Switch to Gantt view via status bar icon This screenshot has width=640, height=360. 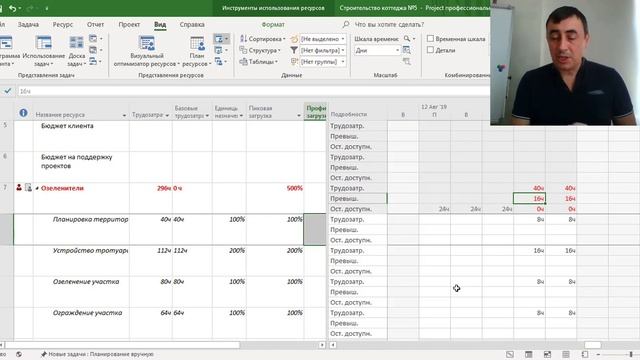tap(510, 354)
